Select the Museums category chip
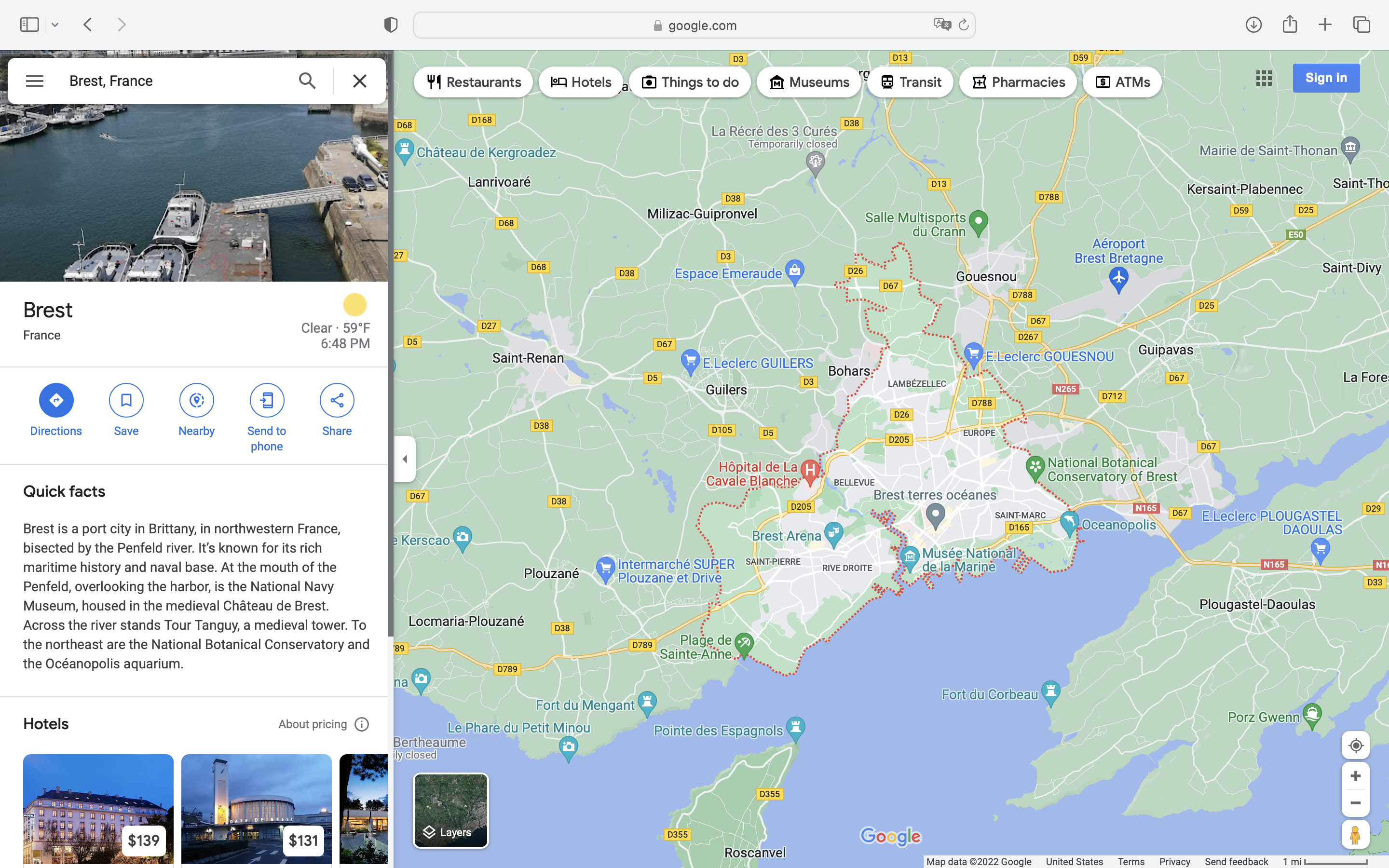Screen dimensions: 1389x868 [809, 82]
